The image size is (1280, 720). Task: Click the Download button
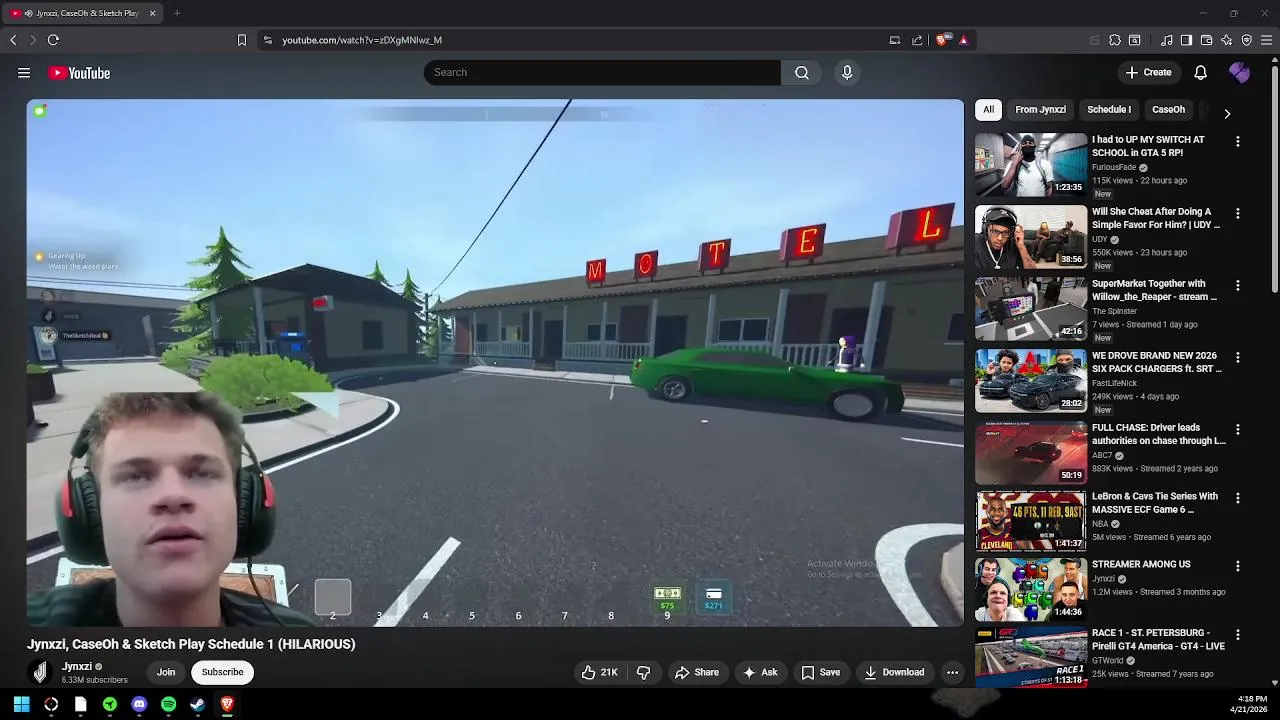(894, 672)
